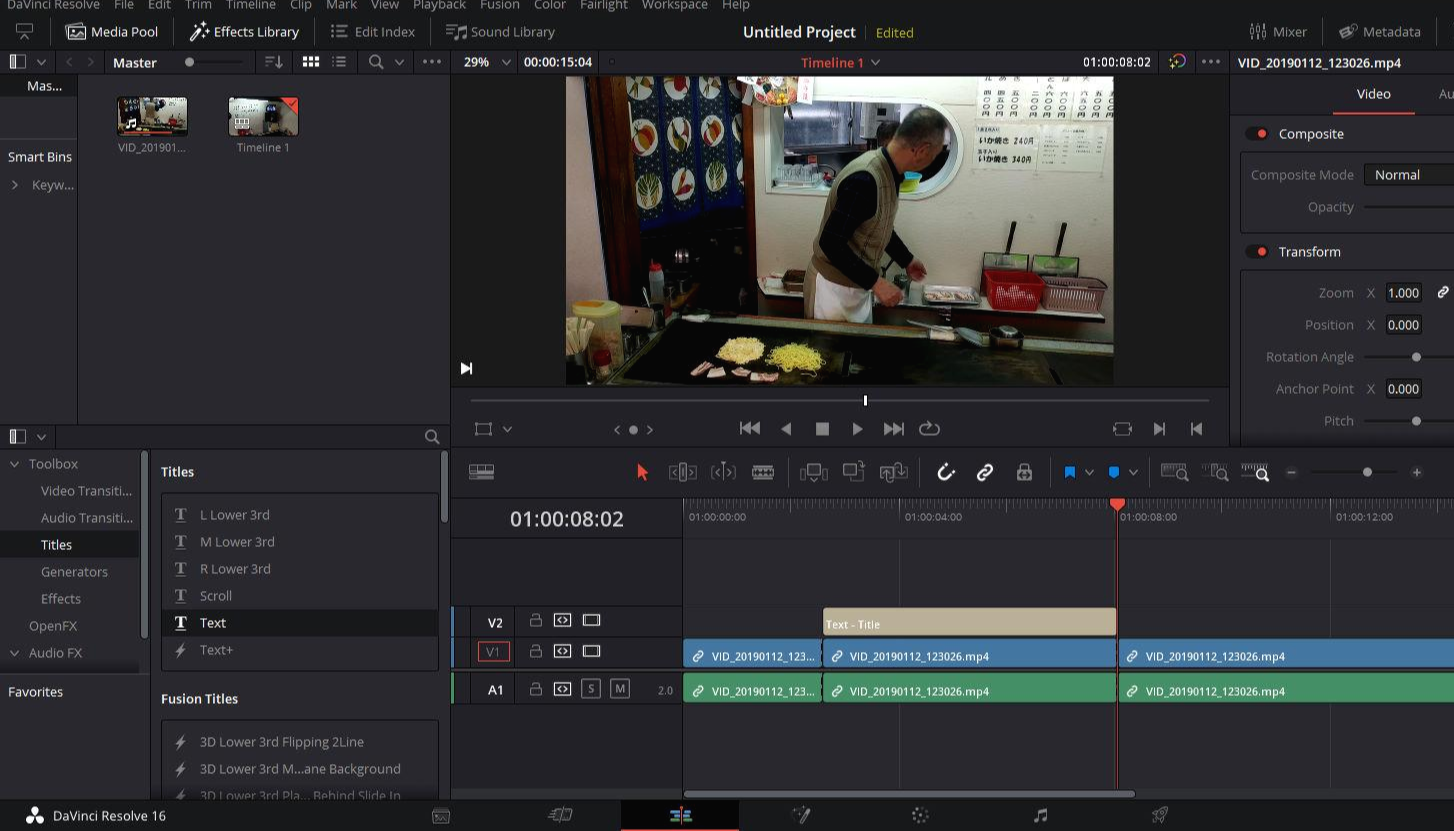The width and height of the screenshot is (1454, 831).
Task: Open the Workspace menu
Action: [675, 5]
